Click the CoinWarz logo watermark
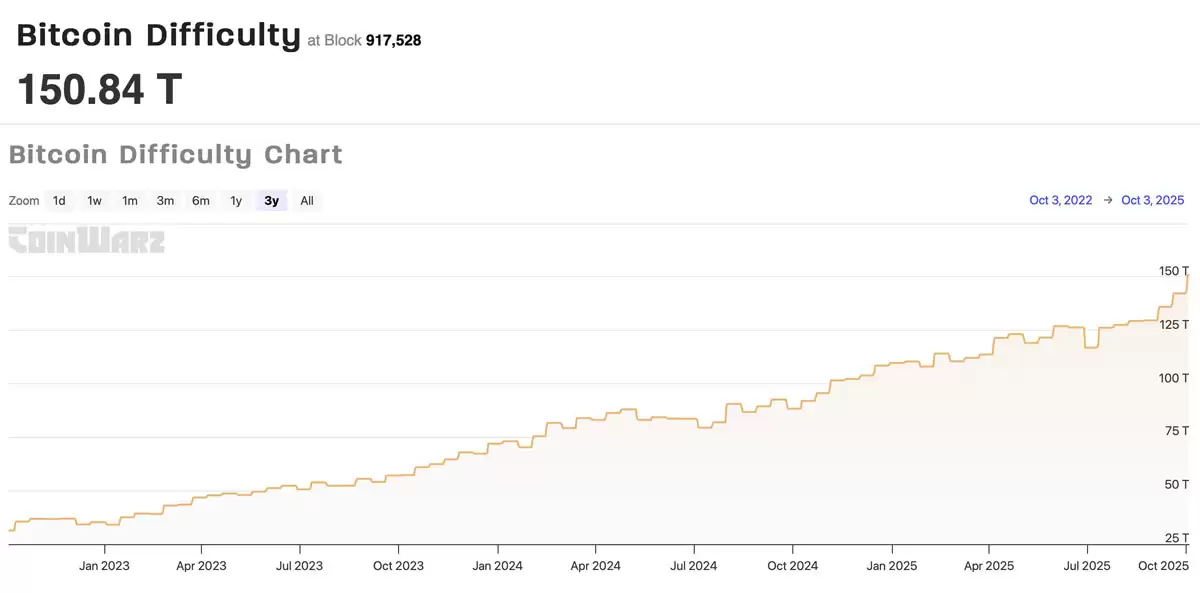Image resolution: width=1200 pixels, height=593 pixels. [86, 241]
